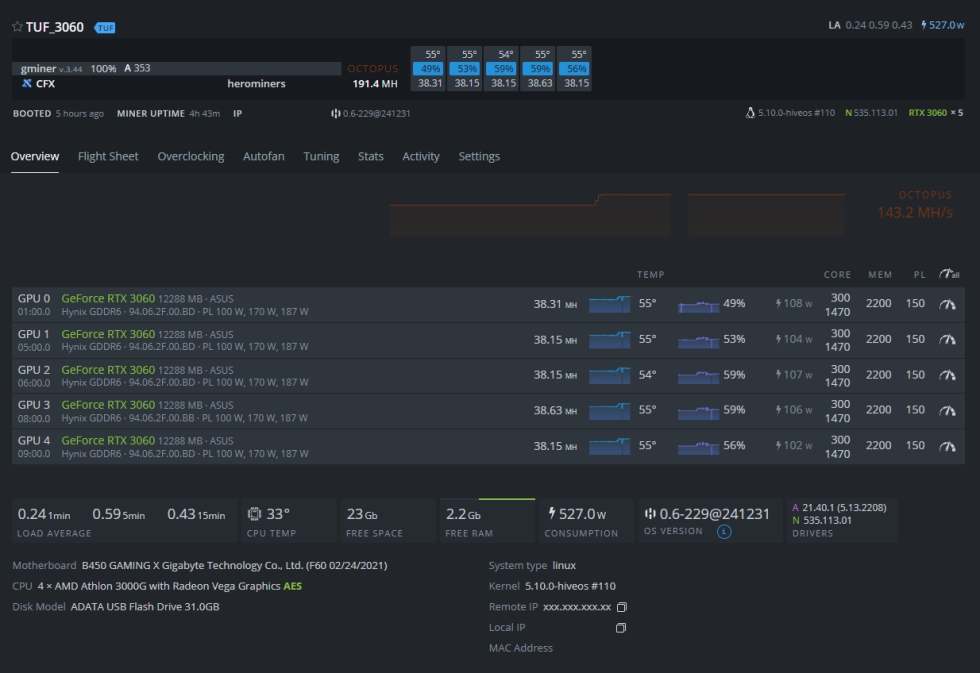Open the Flight Sheet tab
Viewport: 980px width, 673px height.
pos(108,156)
